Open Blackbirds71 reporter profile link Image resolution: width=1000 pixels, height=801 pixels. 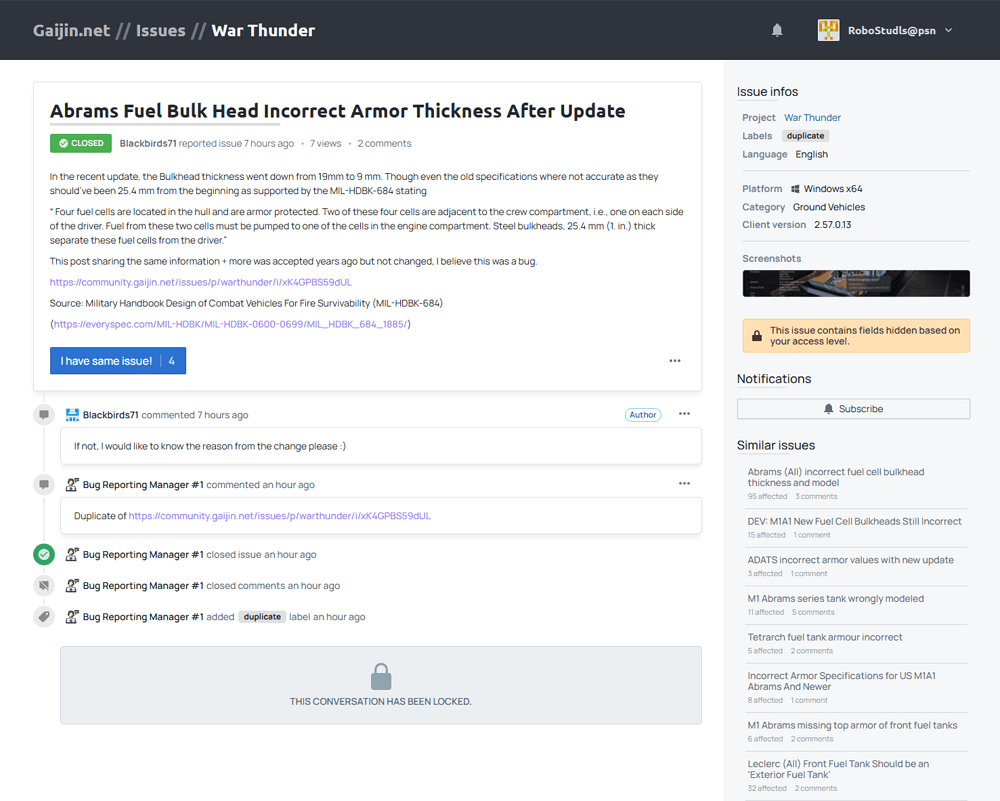click(148, 143)
